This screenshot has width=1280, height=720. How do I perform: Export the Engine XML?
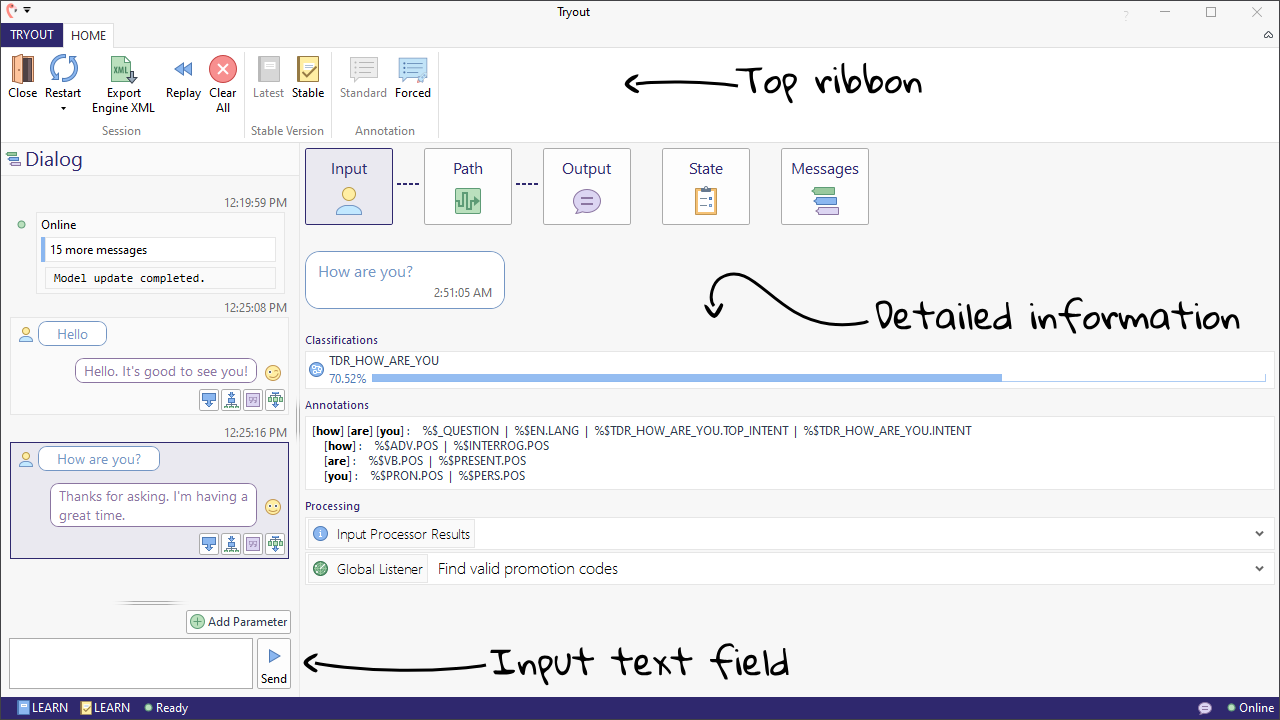[123, 70]
